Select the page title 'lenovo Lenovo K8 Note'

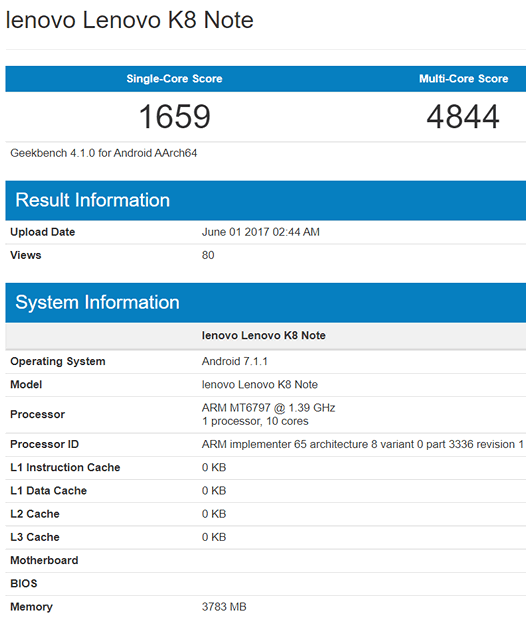pos(130,20)
